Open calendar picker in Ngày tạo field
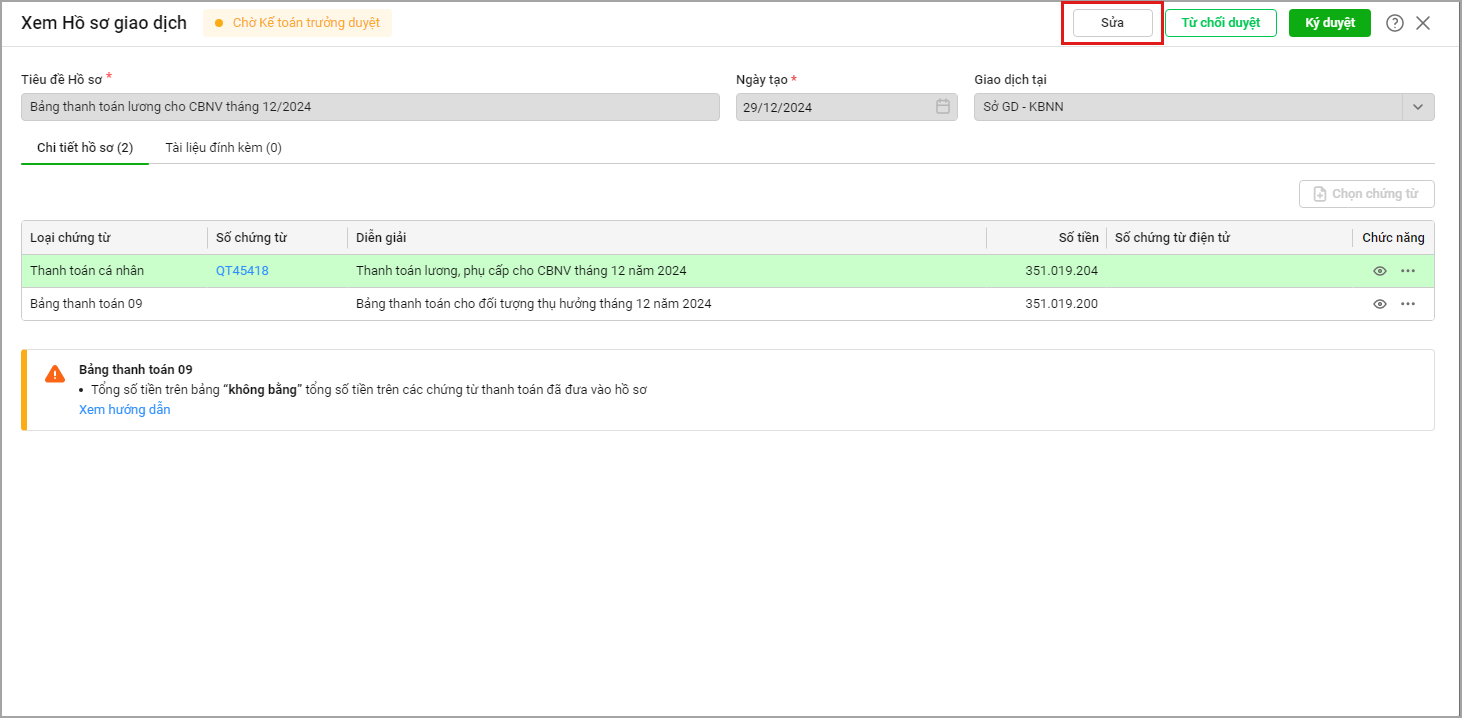The width and height of the screenshot is (1462, 718). click(x=942, y=107)
